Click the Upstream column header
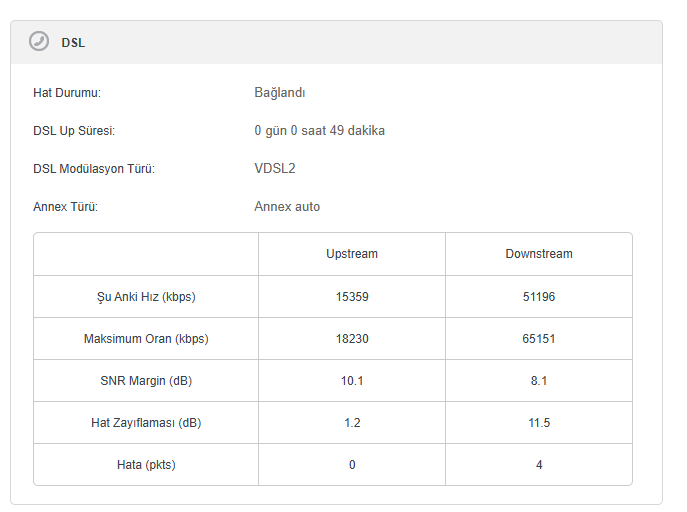Screen dimensions: 687x512 [x=352, y=254]
